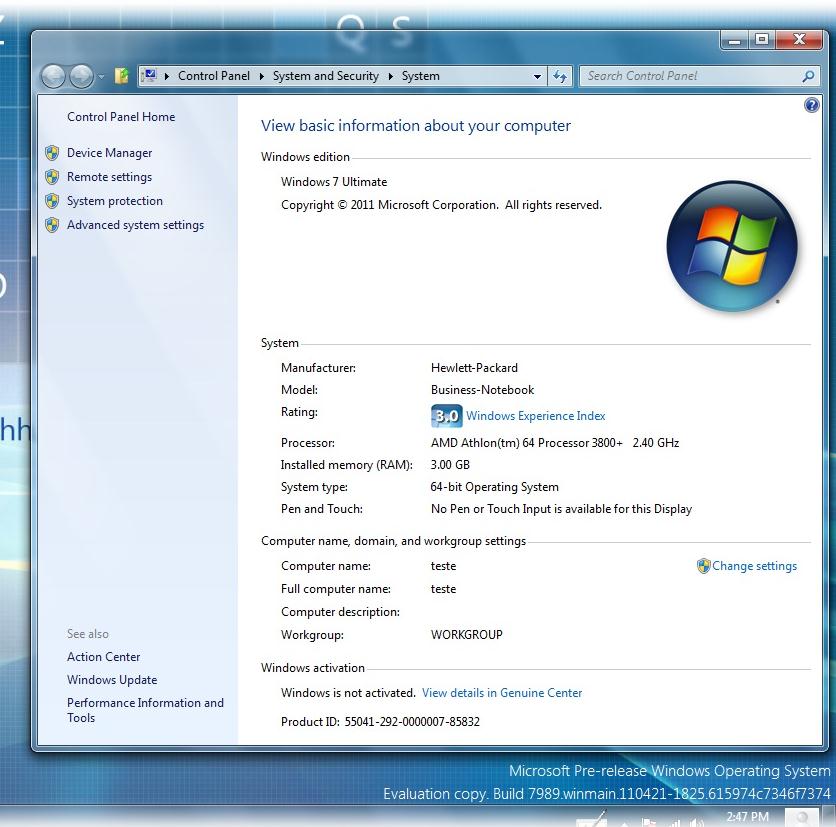Viewport: 836px width, 827px height.
Task: Click the '64-bit Operating System' value
Action: coord(494,487)
